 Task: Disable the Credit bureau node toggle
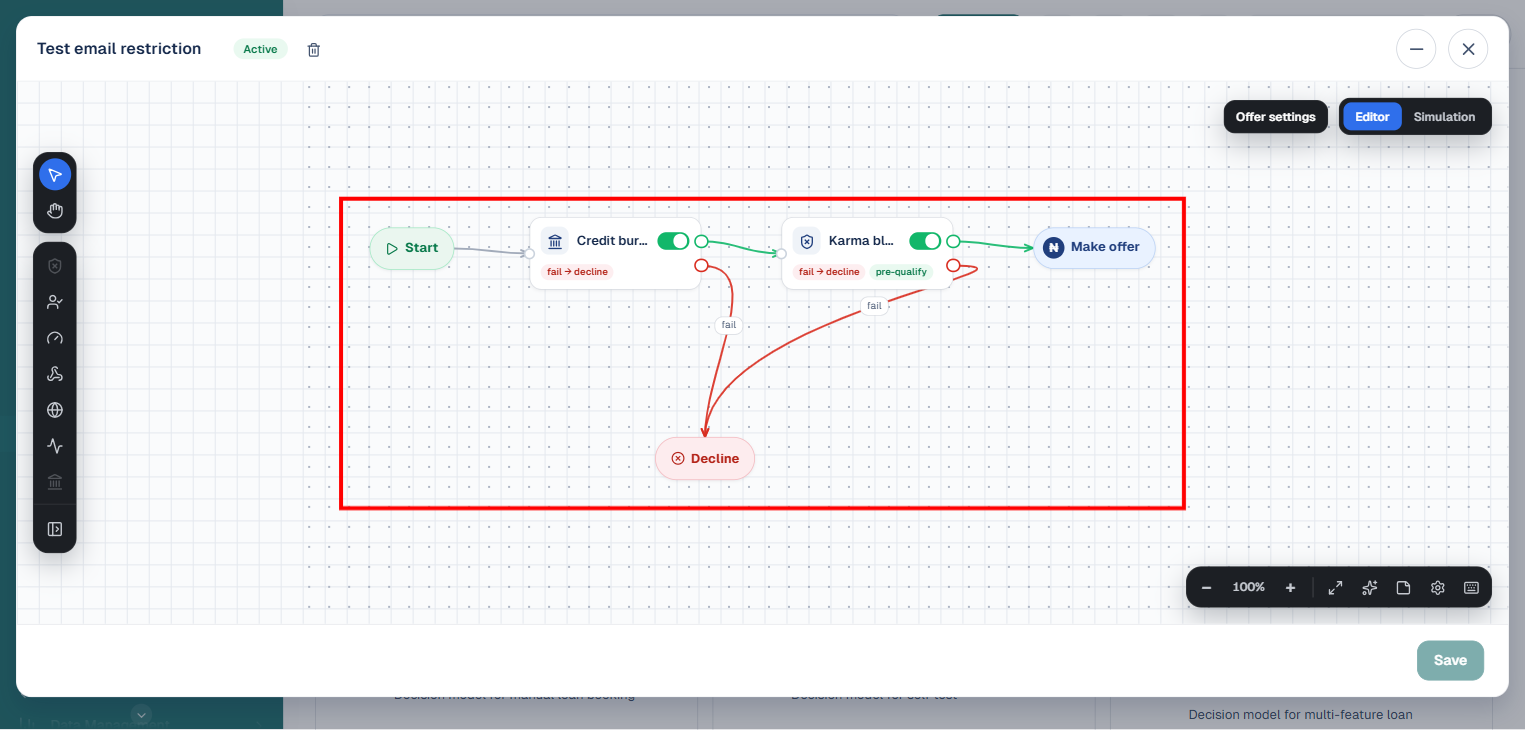point(673,241)
